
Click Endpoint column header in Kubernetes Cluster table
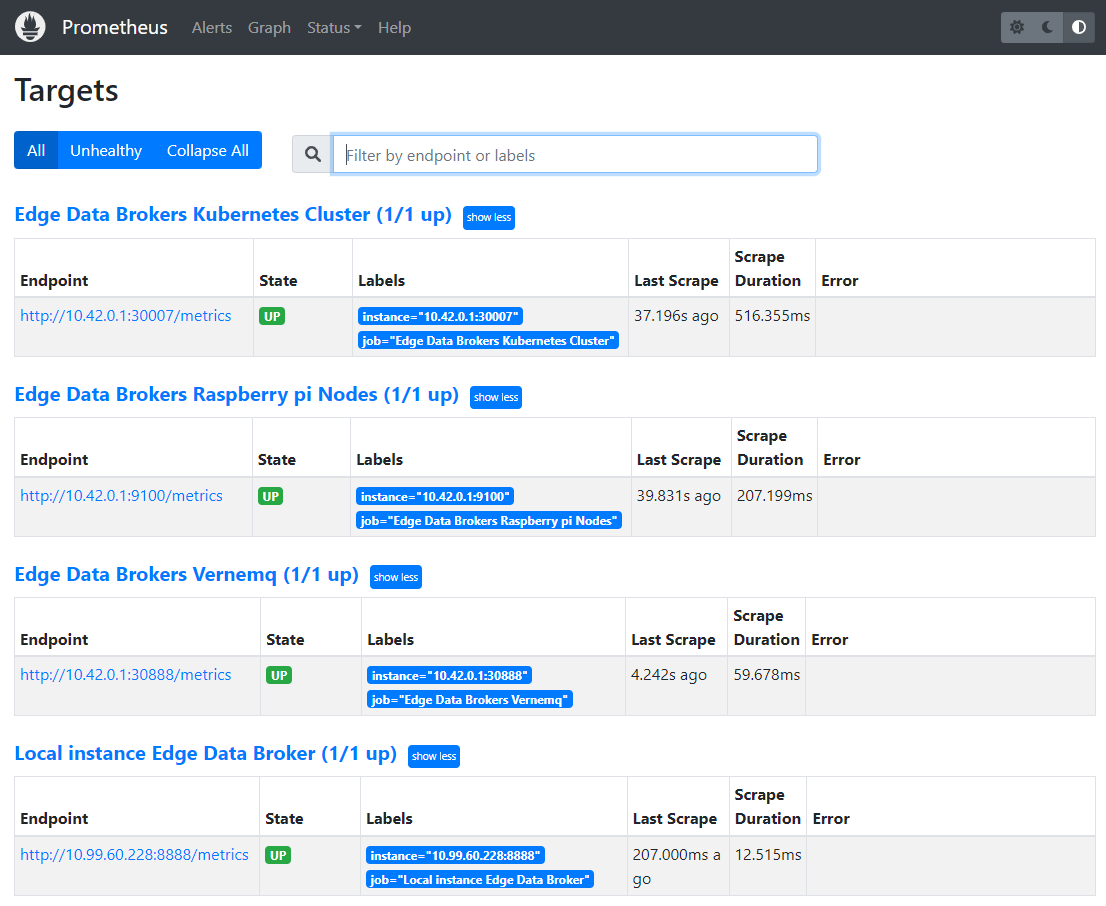(54, 280)
